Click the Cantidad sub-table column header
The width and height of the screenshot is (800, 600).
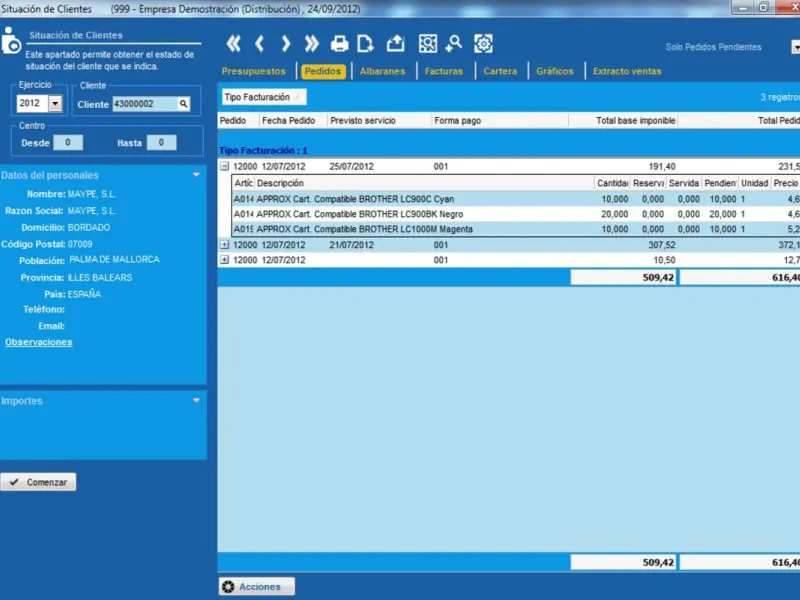click(612, 183)
